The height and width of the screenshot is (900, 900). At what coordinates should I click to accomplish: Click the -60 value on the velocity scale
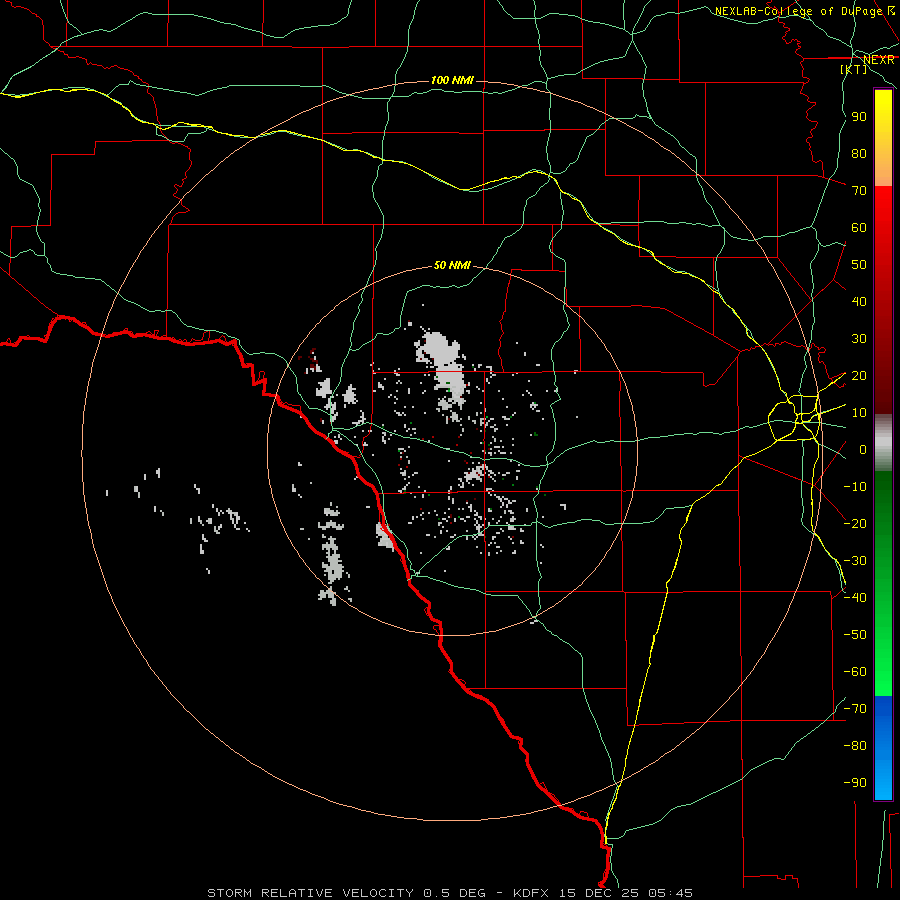point(855,672)
